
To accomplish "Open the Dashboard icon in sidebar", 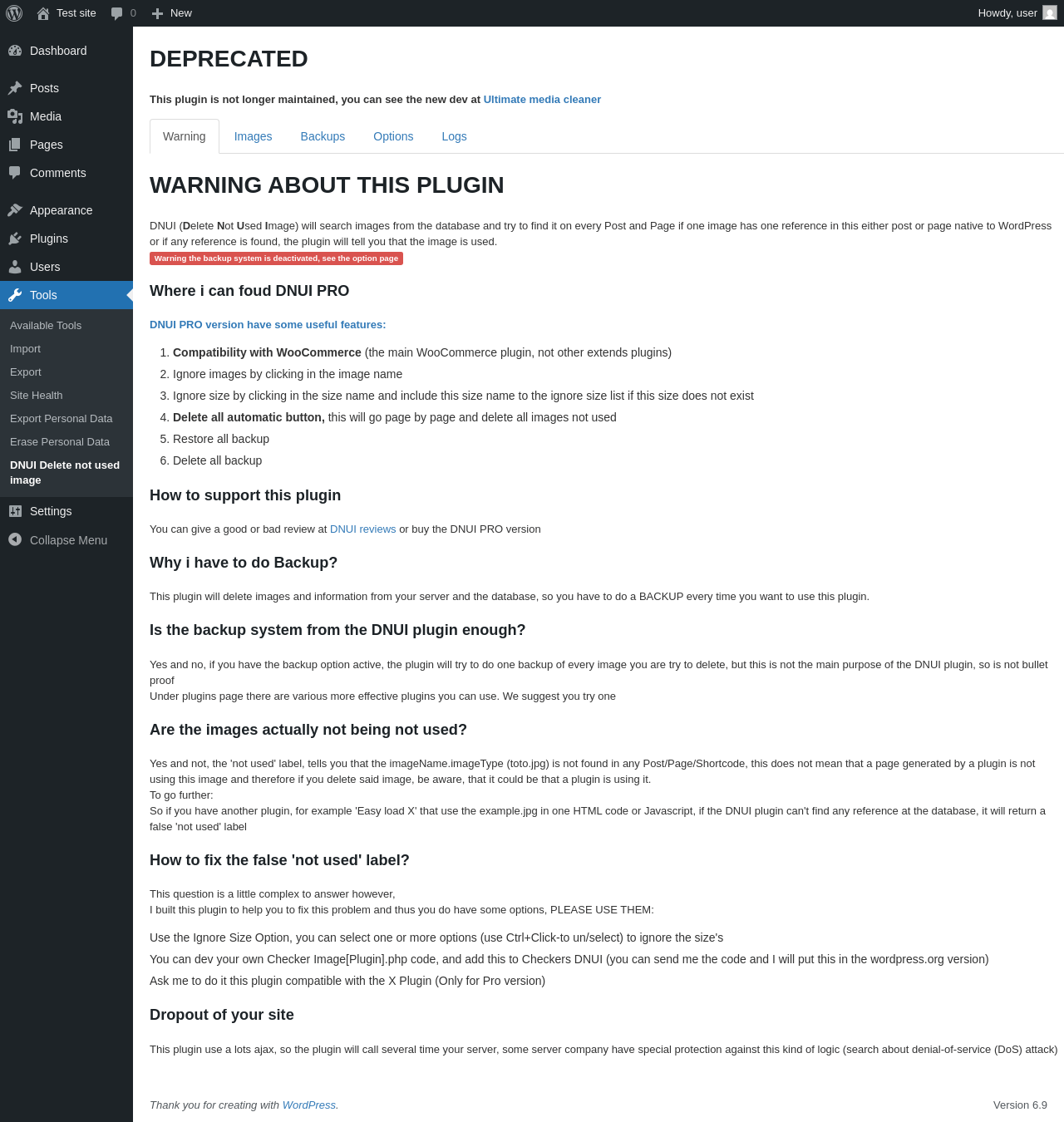I will [15, 51].
